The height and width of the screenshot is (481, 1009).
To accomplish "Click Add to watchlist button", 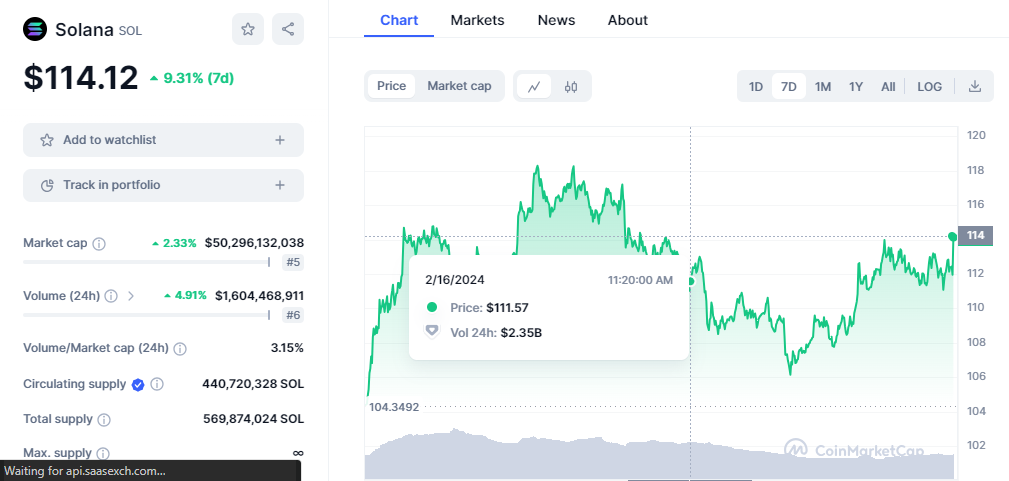I will pos(163,140).
